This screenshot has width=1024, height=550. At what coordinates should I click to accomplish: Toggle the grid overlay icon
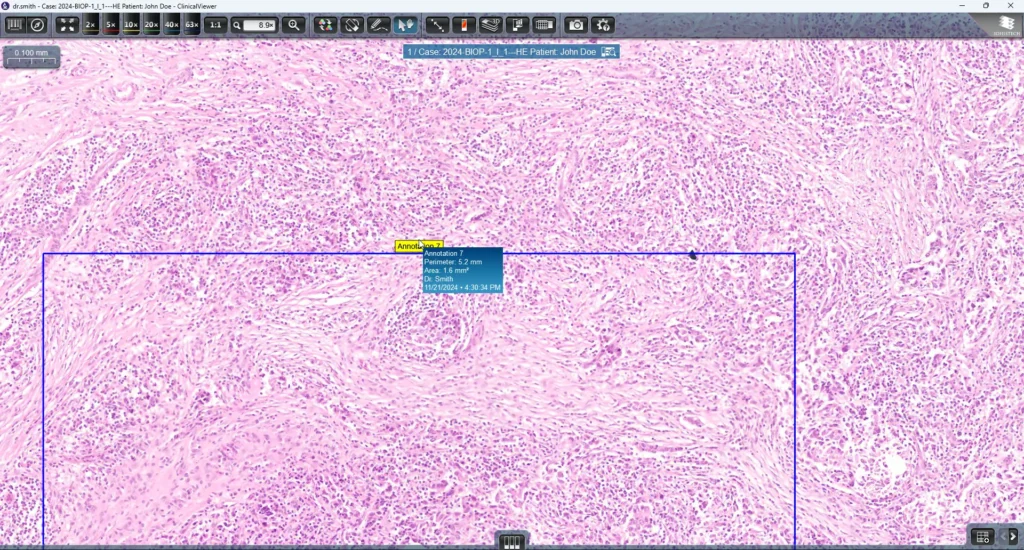pyautogui.click(x=544, y=25)
